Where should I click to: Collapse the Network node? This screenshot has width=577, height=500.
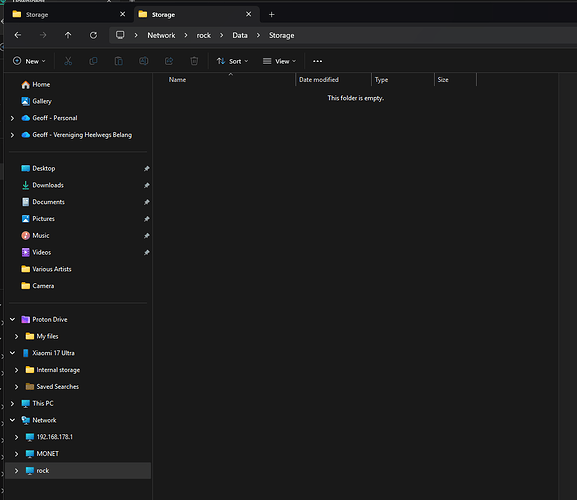[x=12, y=420]
